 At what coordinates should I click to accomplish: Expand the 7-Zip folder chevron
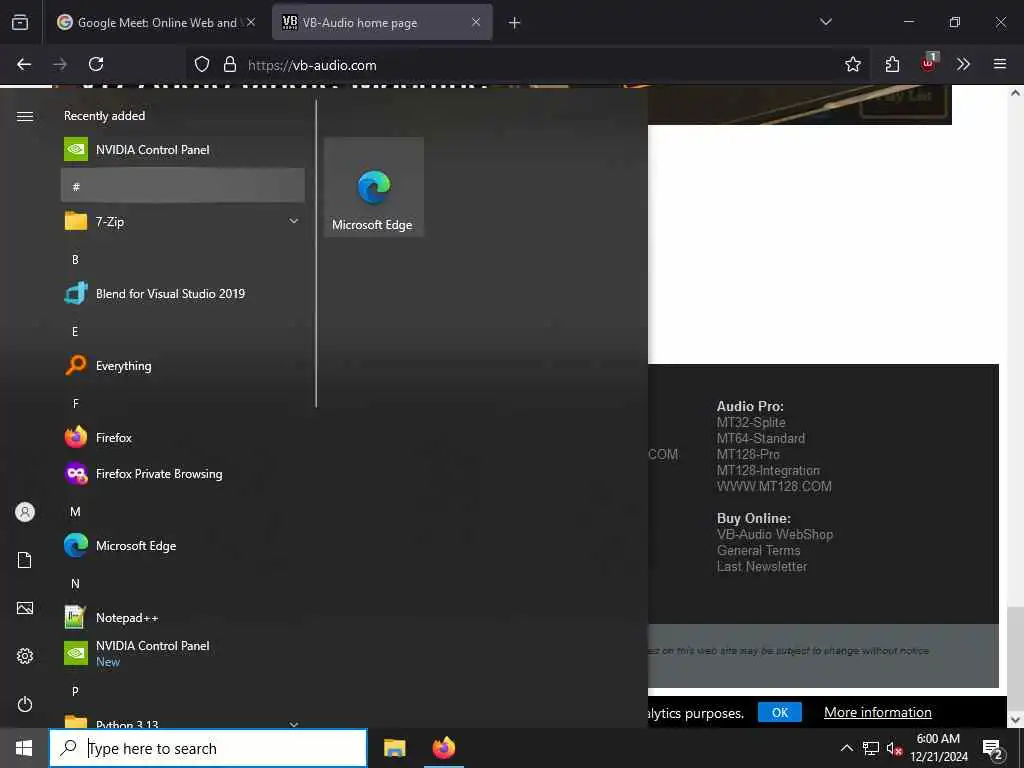pyautogui.click(x=293, y=221)
